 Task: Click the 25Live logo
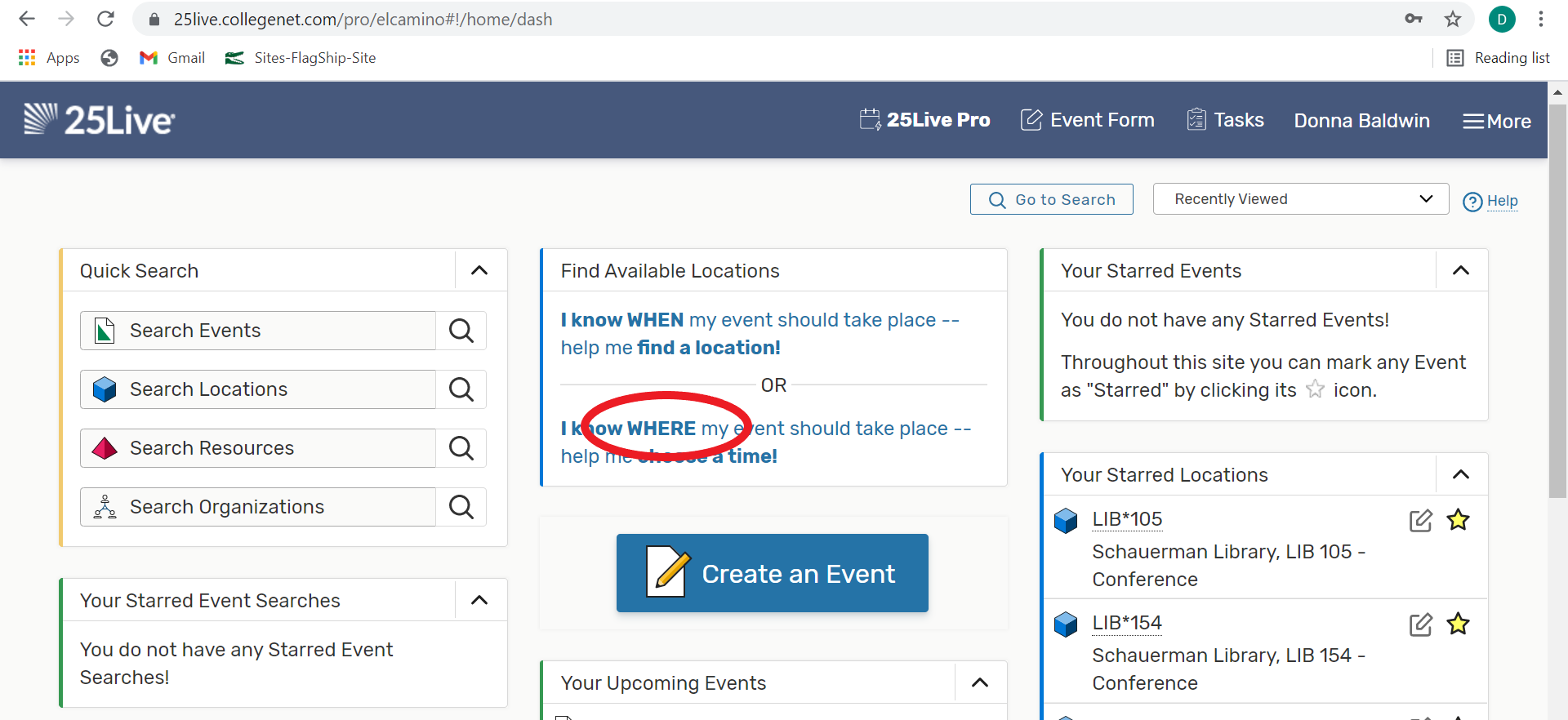pyautogui.click(x=99, y=120)
